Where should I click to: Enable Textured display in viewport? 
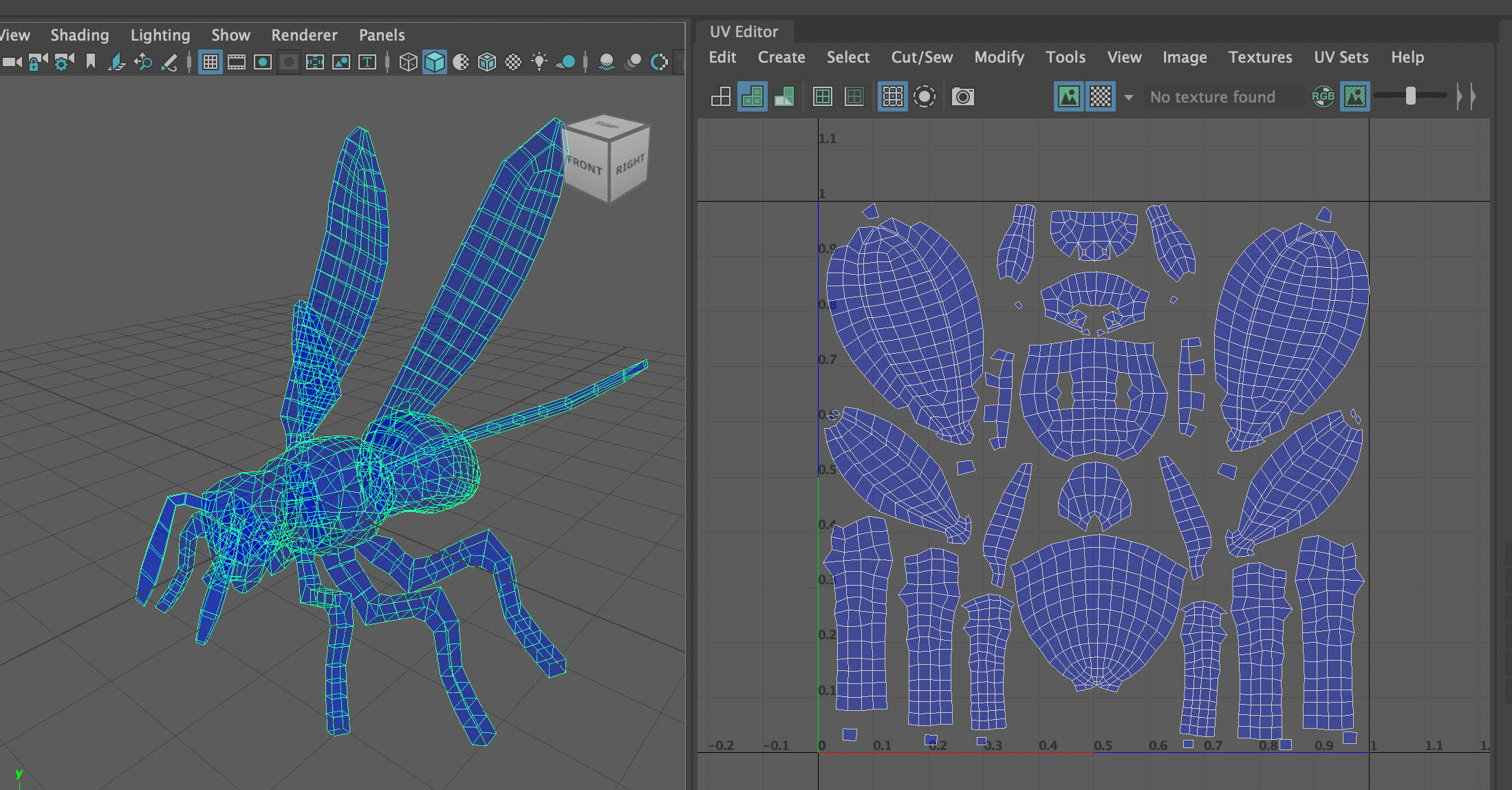pyautogui.click(x=487, y=61)
